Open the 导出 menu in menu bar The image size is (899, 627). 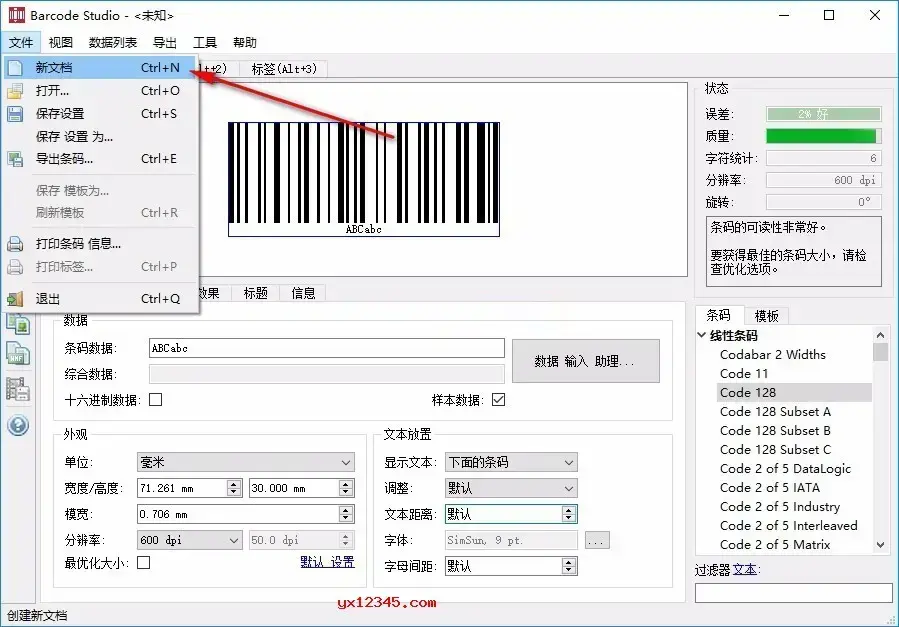coord(165,42)
